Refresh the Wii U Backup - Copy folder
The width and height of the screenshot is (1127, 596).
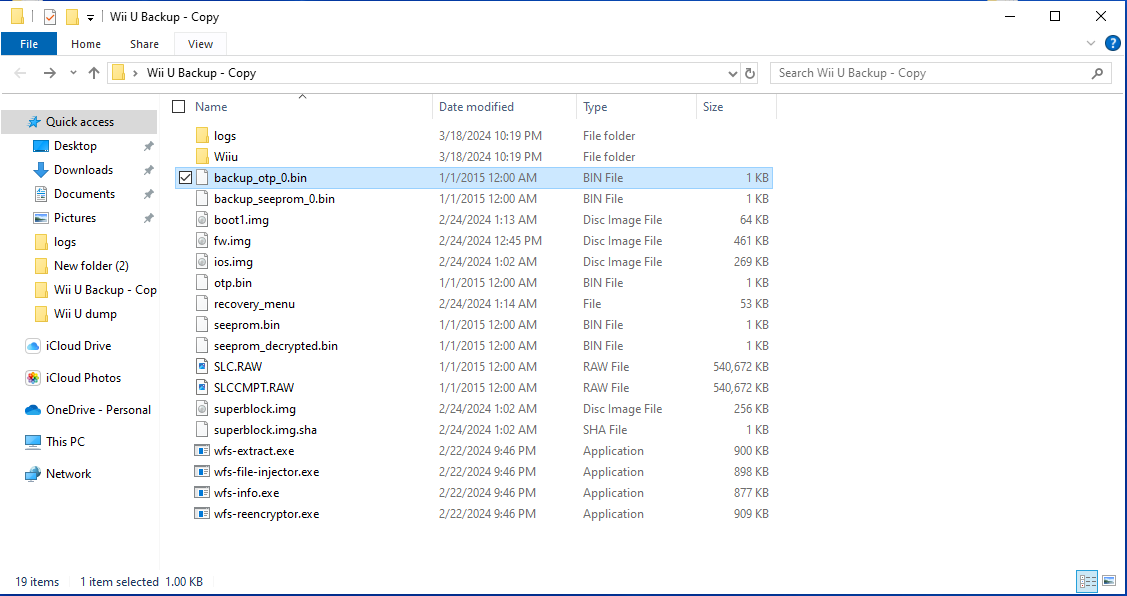(750, 73)
